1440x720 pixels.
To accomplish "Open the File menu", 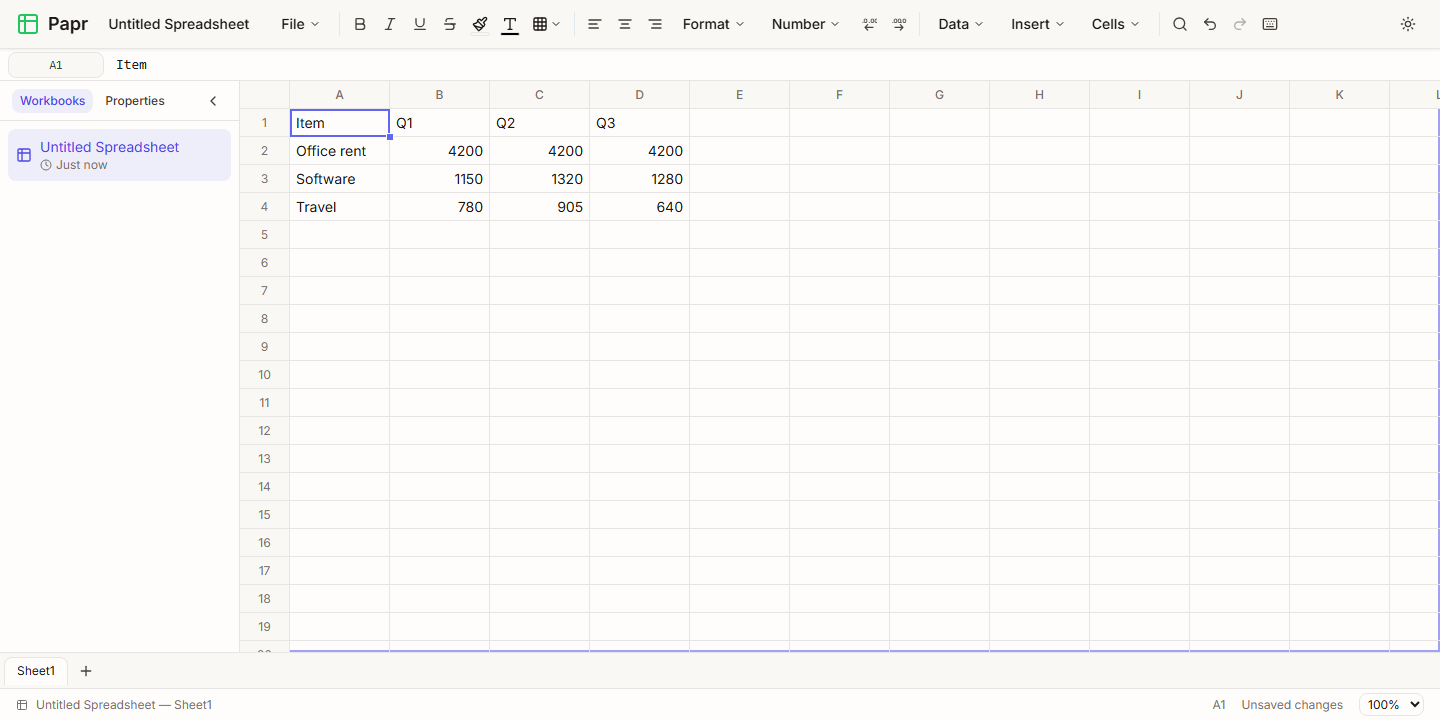I will click(300, 24).
